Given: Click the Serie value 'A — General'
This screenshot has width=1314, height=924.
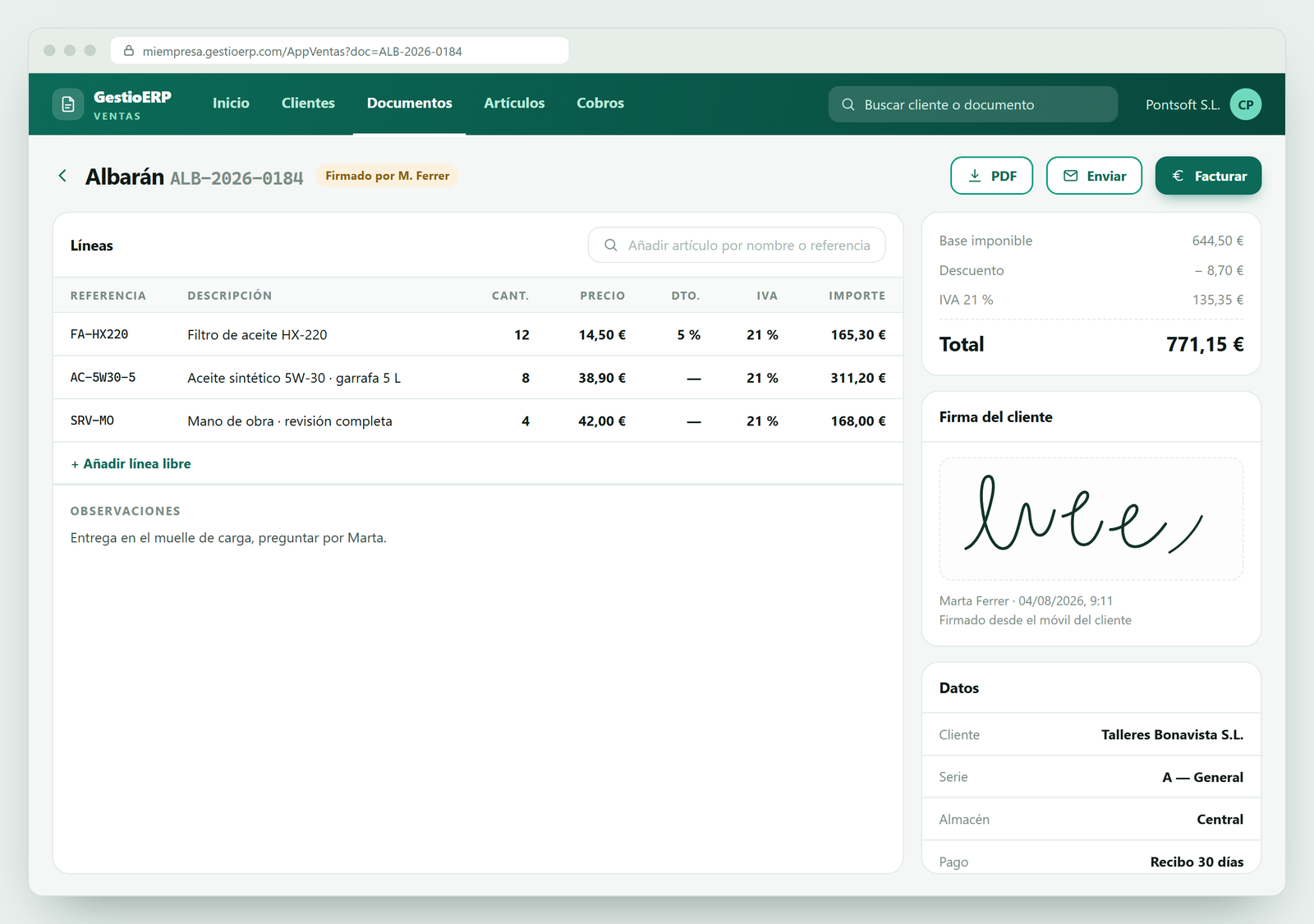Looking at the screenshot, I should coord(1202,777).
